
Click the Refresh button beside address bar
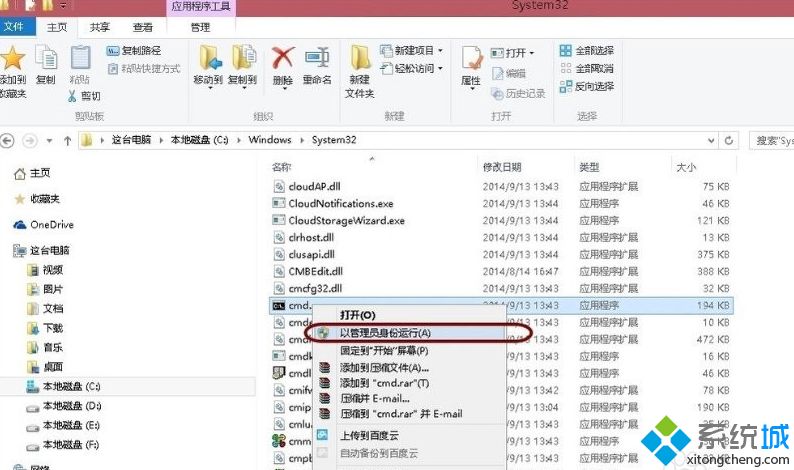pos(729,140)
